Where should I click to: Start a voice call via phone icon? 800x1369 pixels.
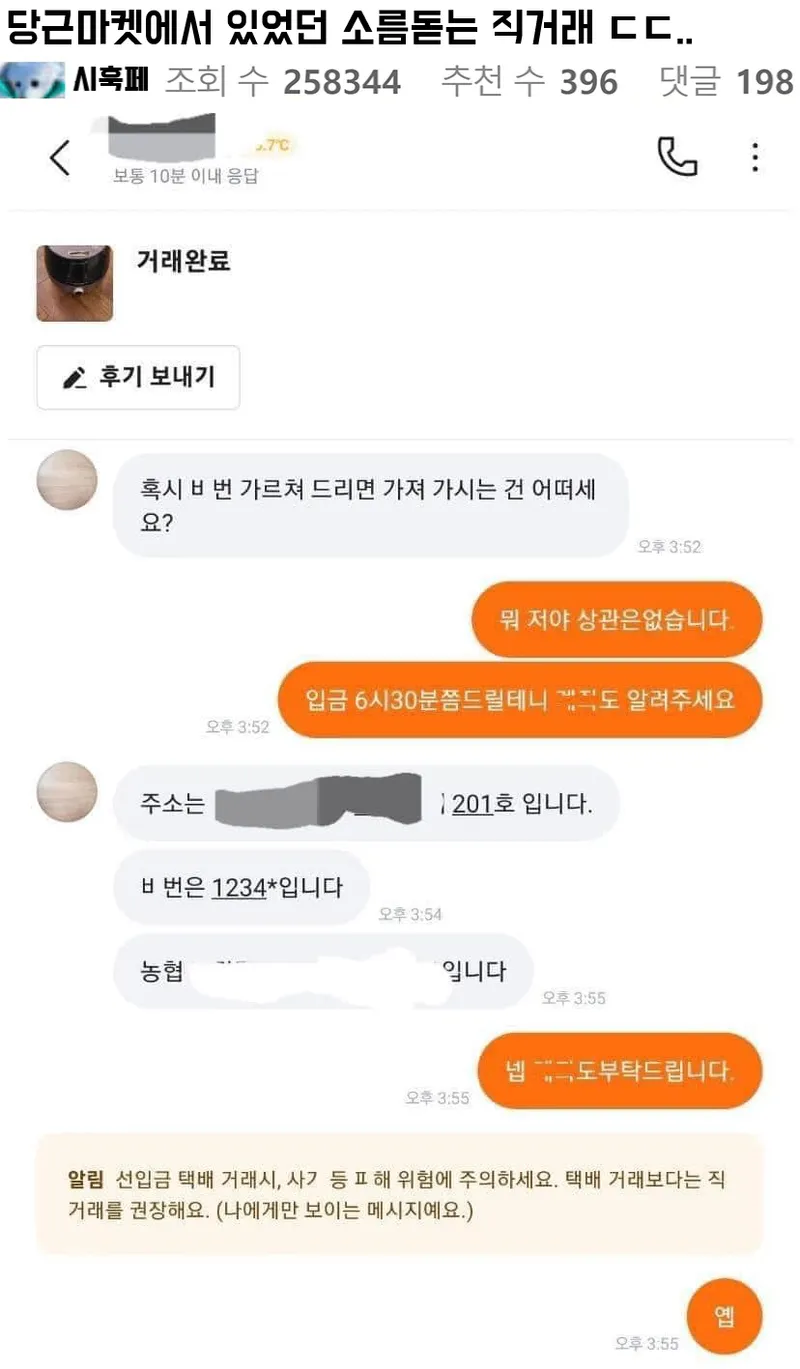click(x=677, y=157)
